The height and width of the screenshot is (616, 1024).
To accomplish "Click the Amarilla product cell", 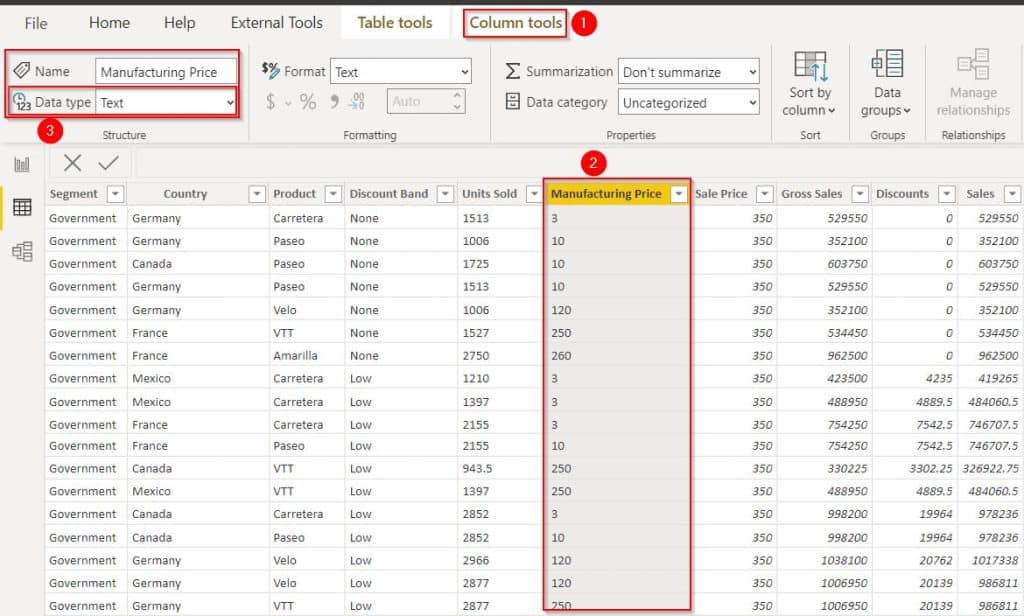I will 295,356.
